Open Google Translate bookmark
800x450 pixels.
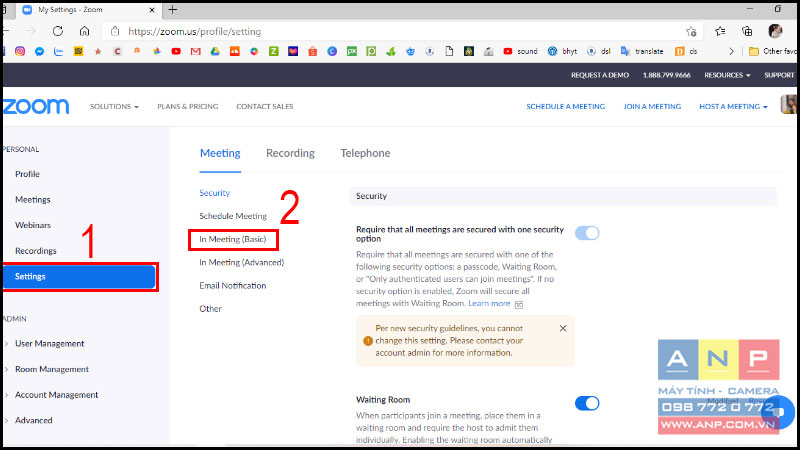pos(642,52)
